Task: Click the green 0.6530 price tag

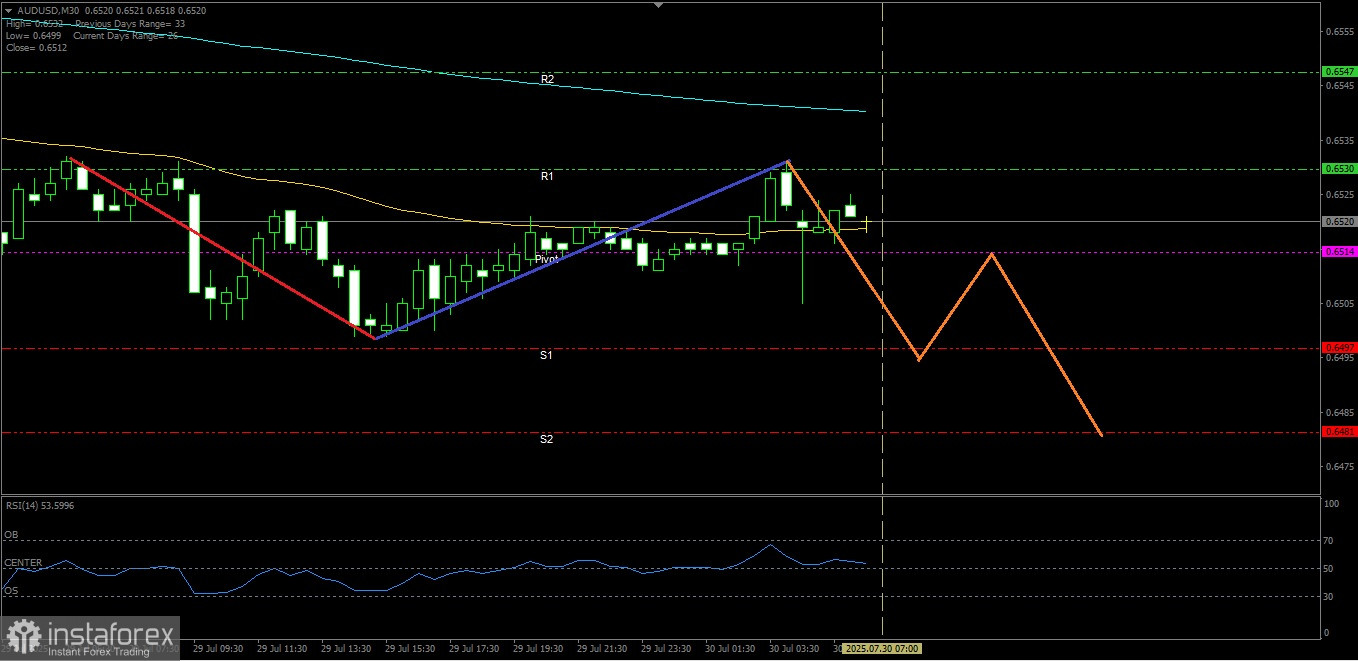Action: tap(1339, 169)
